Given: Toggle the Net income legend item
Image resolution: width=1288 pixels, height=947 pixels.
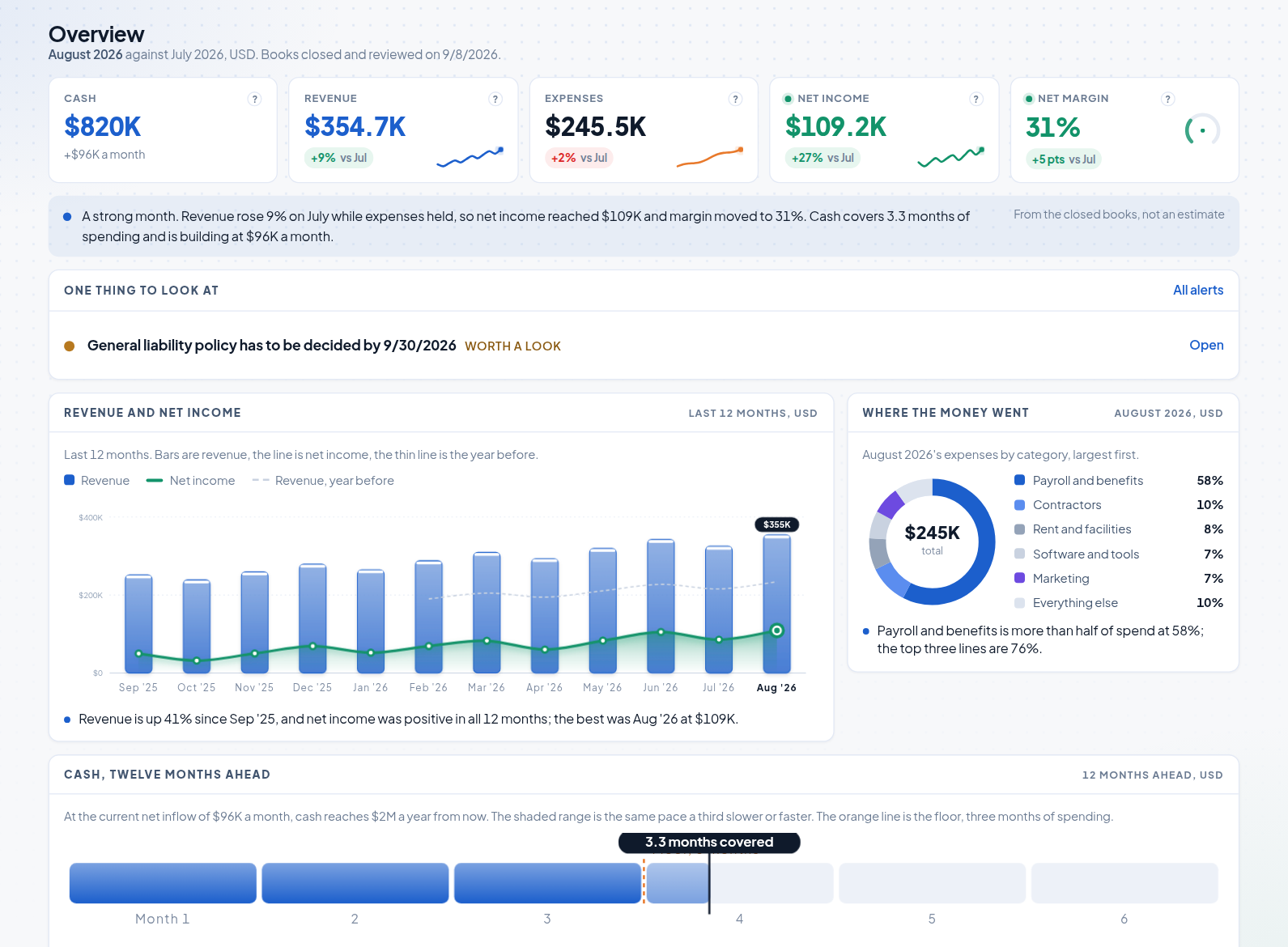Looking at the screenshot, I should 190,481.
